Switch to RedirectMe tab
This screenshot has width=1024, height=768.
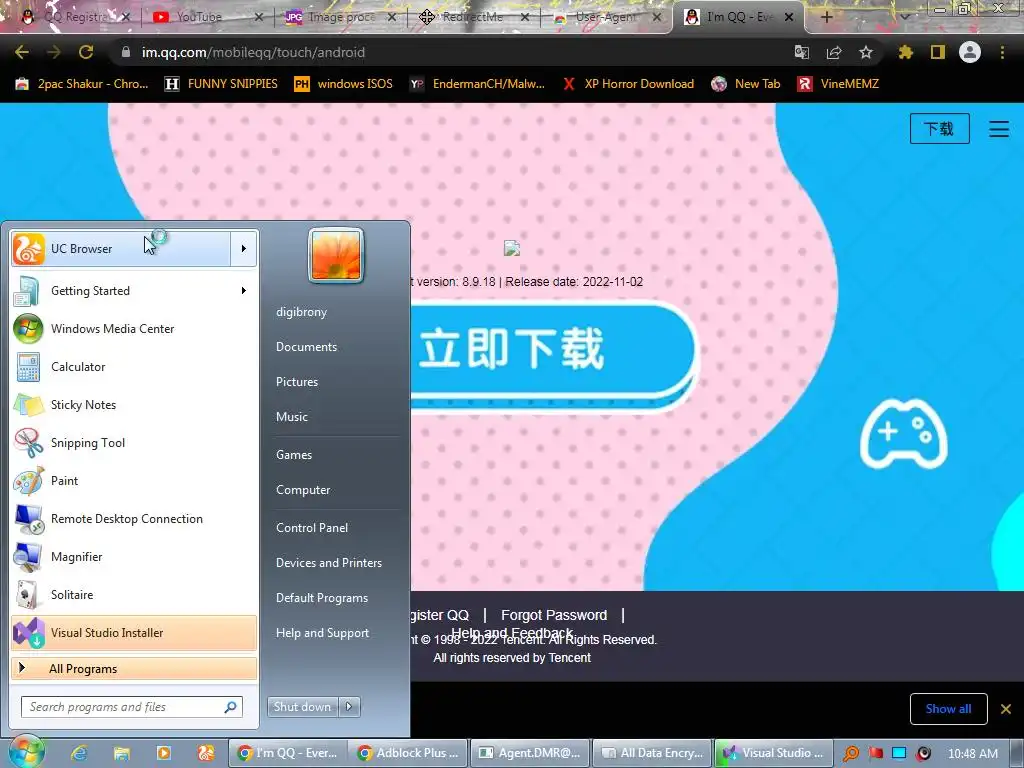473,17
